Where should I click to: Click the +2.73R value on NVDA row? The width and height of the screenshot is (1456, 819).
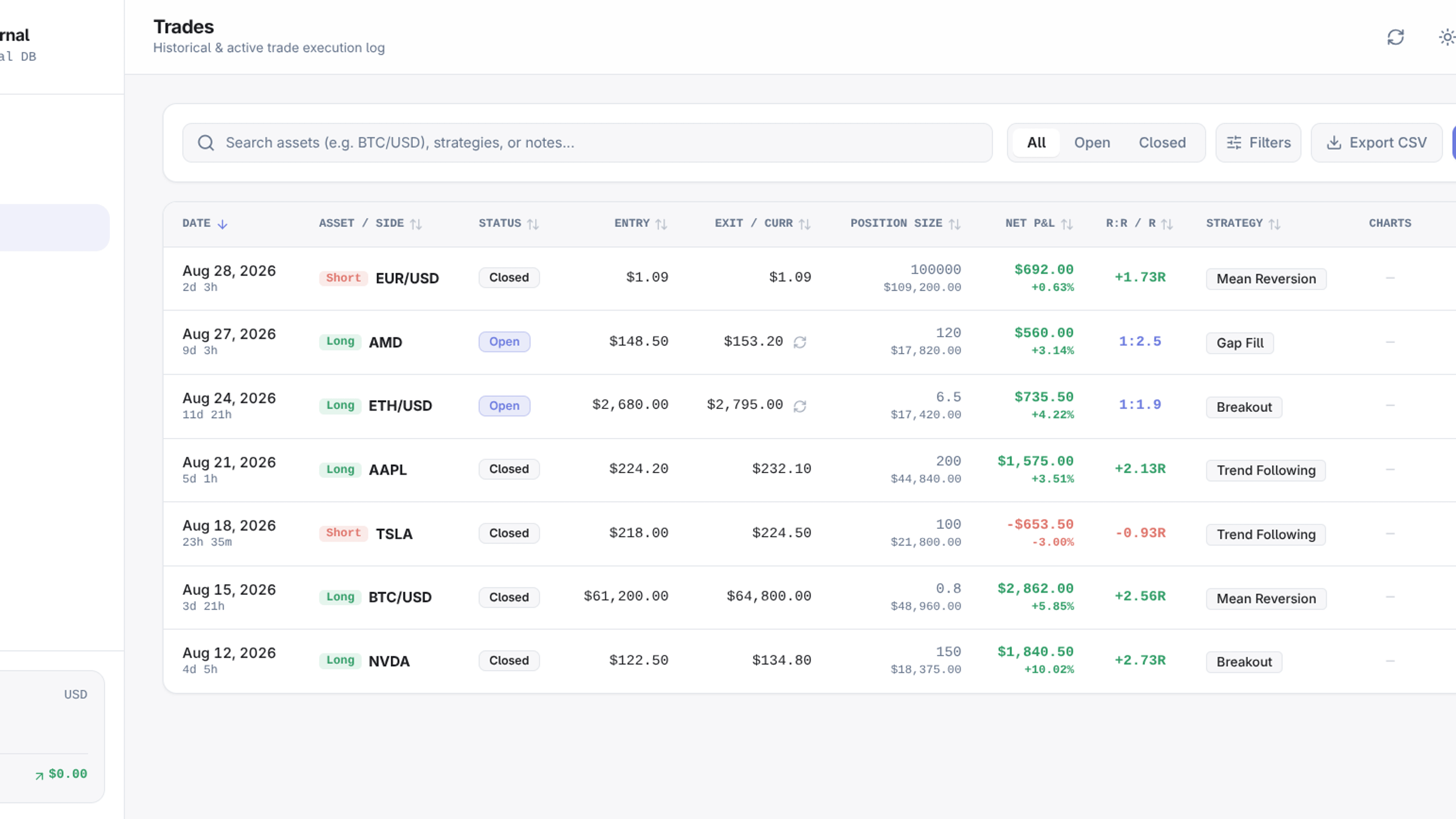[1140, 660]
